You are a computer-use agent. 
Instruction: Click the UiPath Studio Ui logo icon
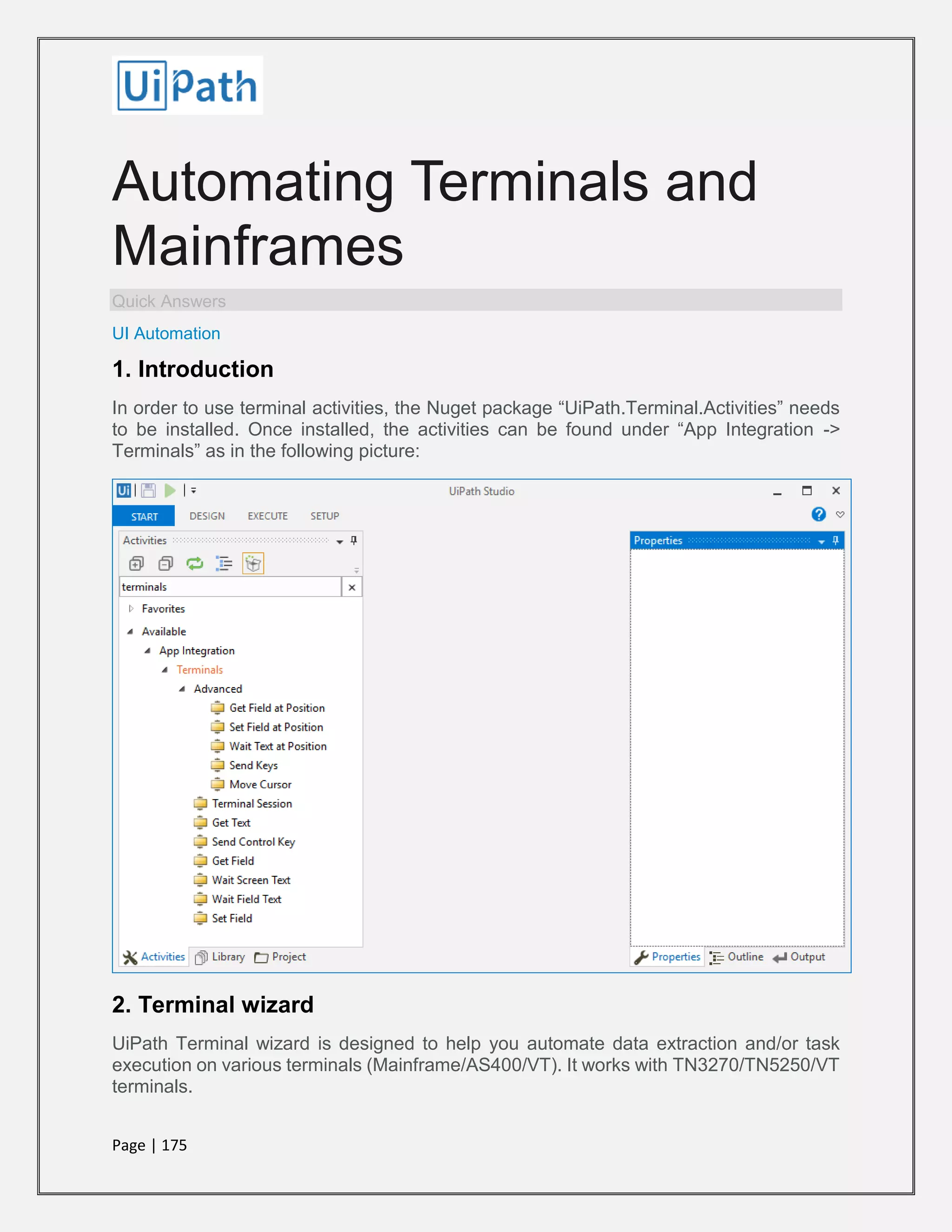pos(124,490)
